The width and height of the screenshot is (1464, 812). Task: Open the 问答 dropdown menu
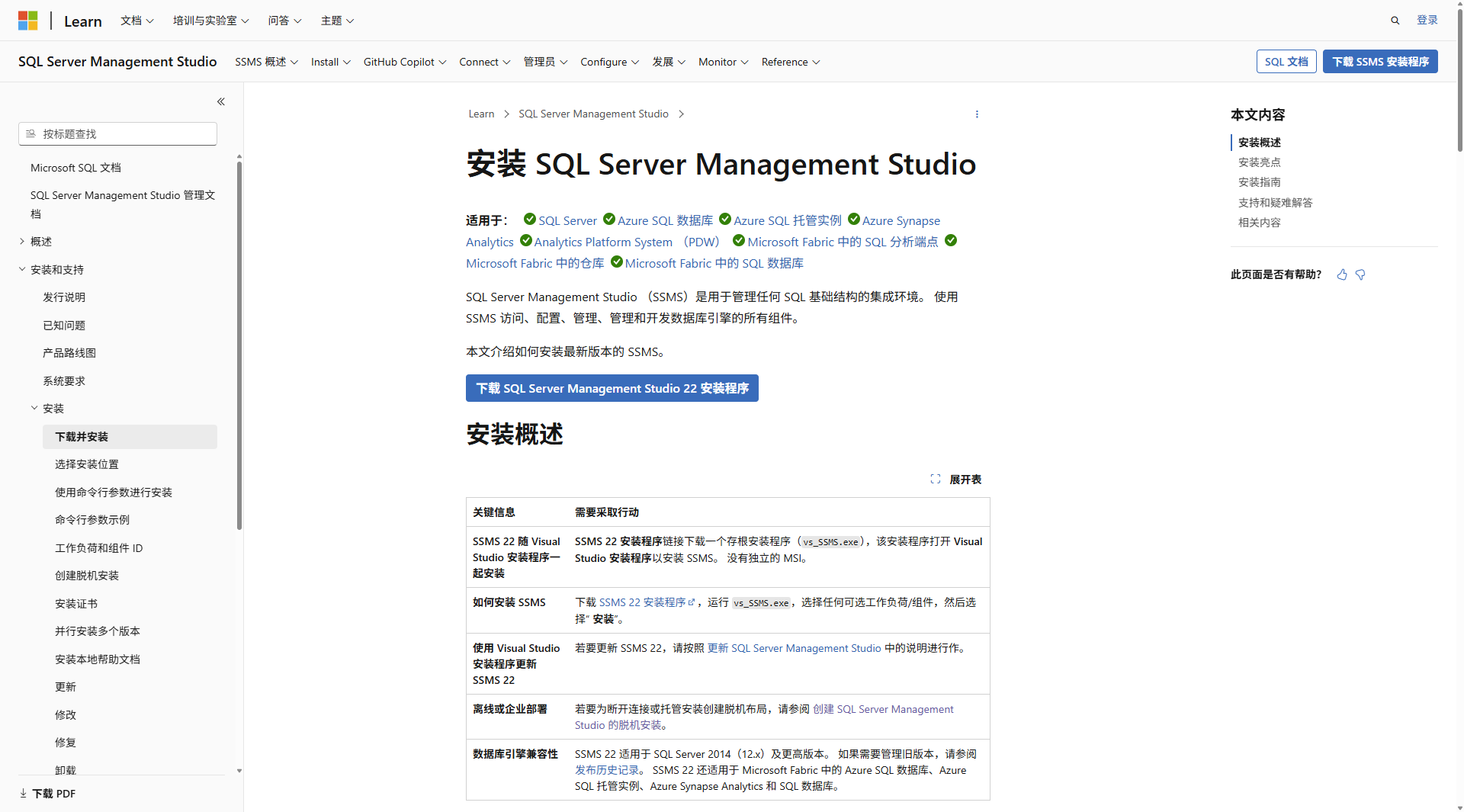point(285,21)
